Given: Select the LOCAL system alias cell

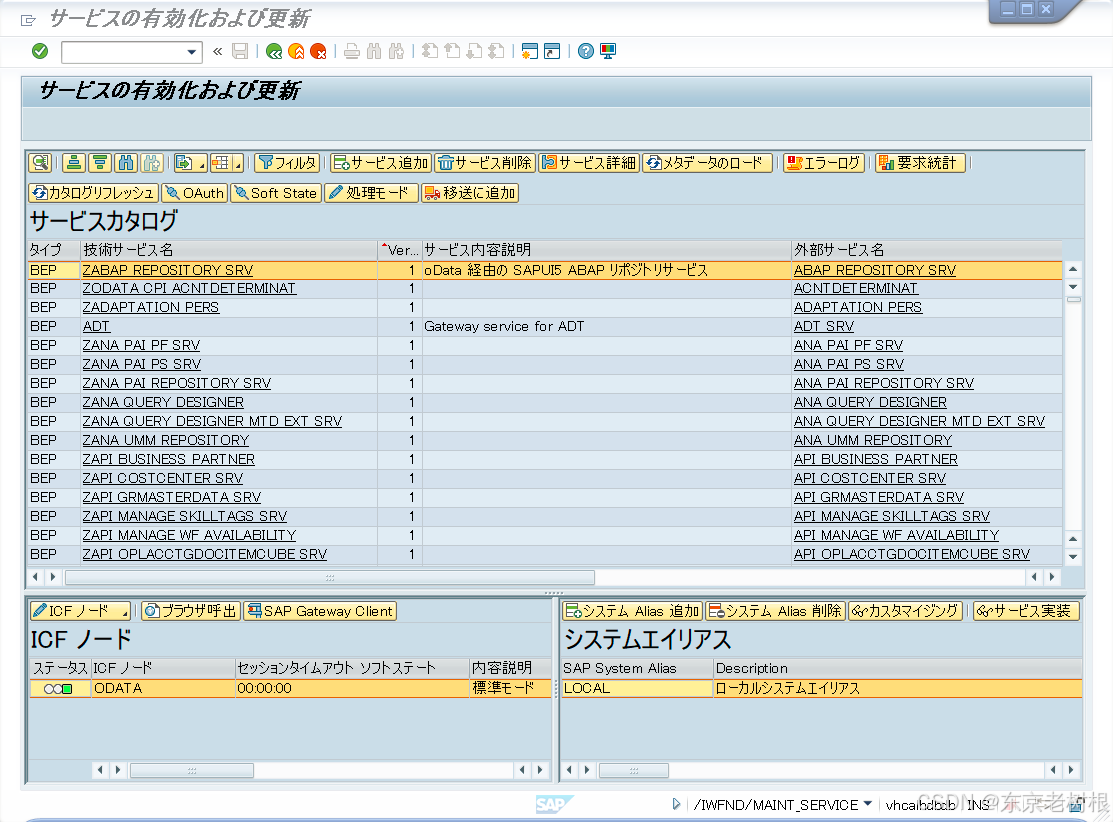Looking at the screenshot, I should coord(637,689).
